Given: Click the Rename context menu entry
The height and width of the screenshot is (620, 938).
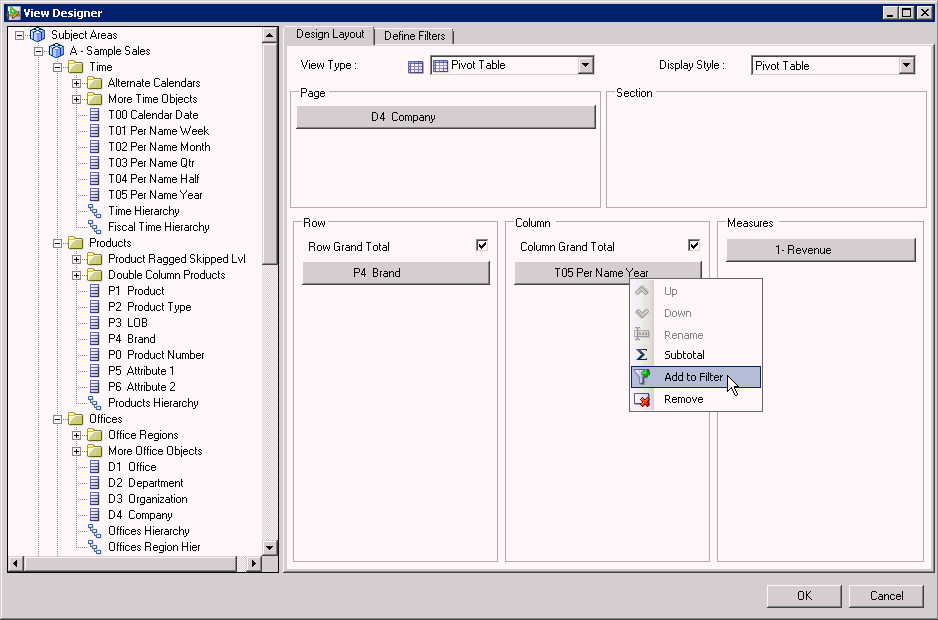Looking at the screenshot, I should (x=696, y=335).
